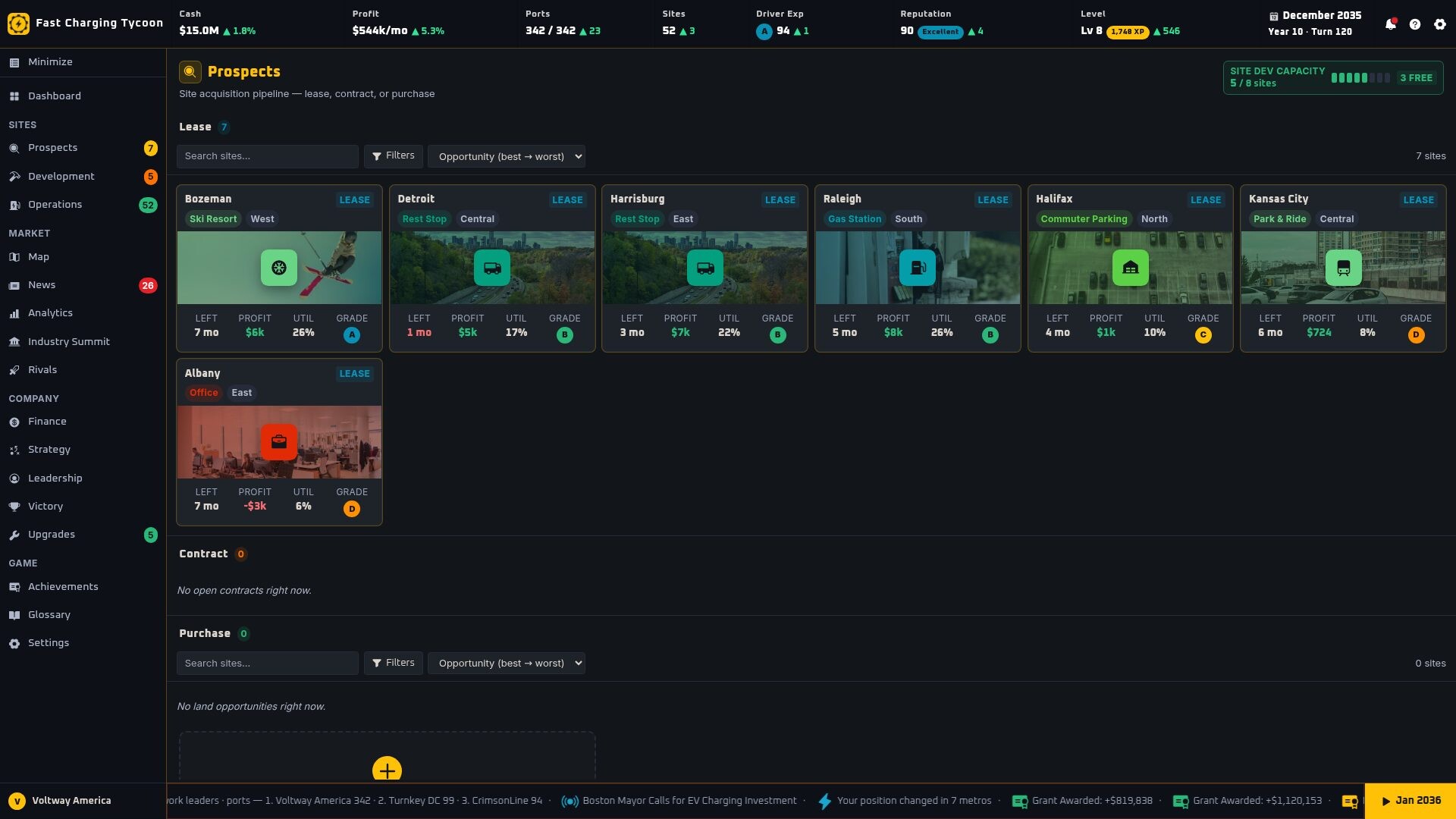Click the Albany office briefcase icon
This screenshot has height=819, width=1456.
tap(279, 442)
